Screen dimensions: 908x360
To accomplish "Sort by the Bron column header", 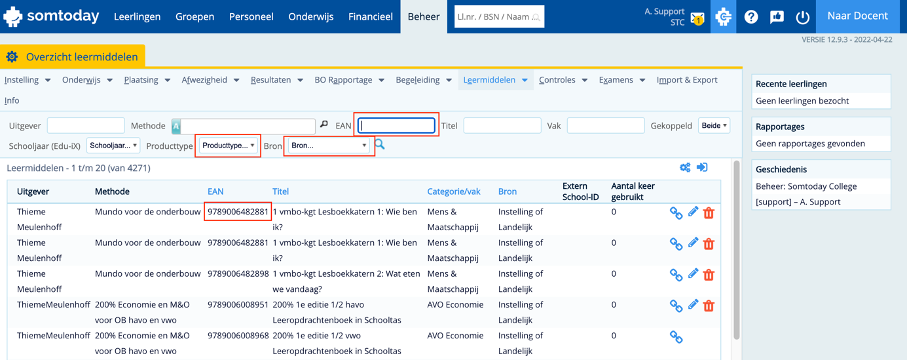I will pyautogui.click(x=507, y=191).
